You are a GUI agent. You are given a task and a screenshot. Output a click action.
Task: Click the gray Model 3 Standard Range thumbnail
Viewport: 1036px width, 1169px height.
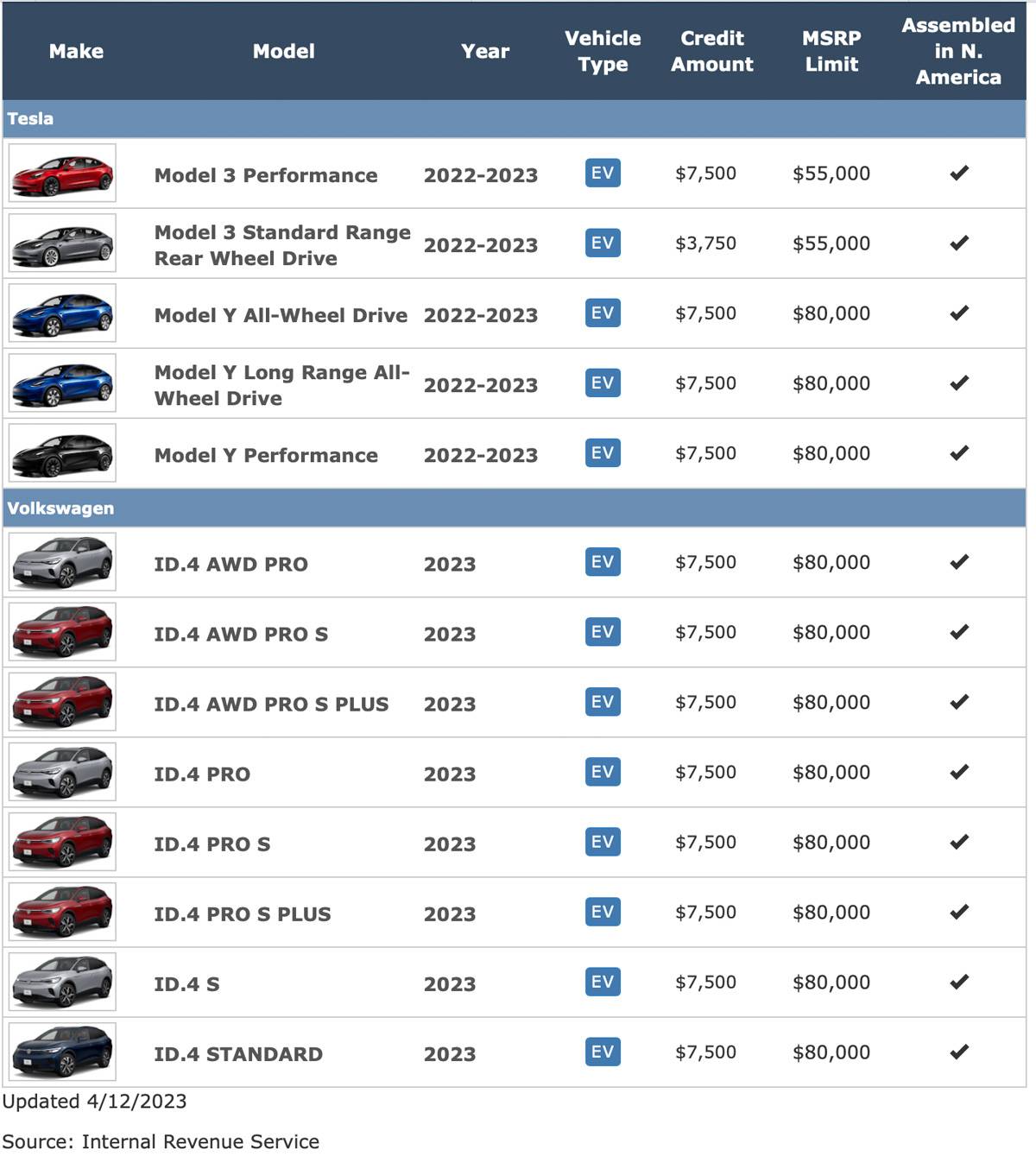coord(62,243)
